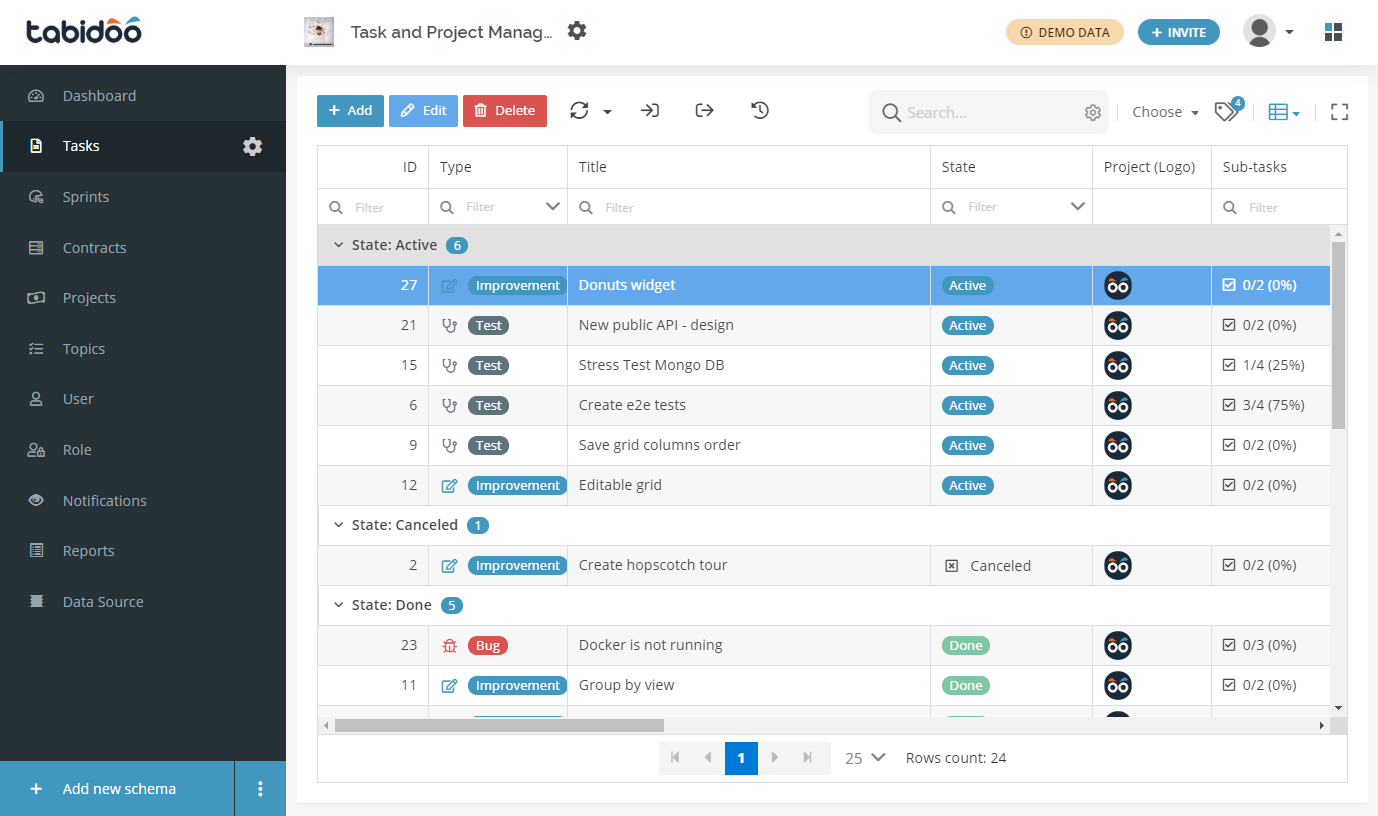The width and height of the screenshot is (1378, 816).
Task: Click the tabidoo logo
Action: click(x=84, y=31)
